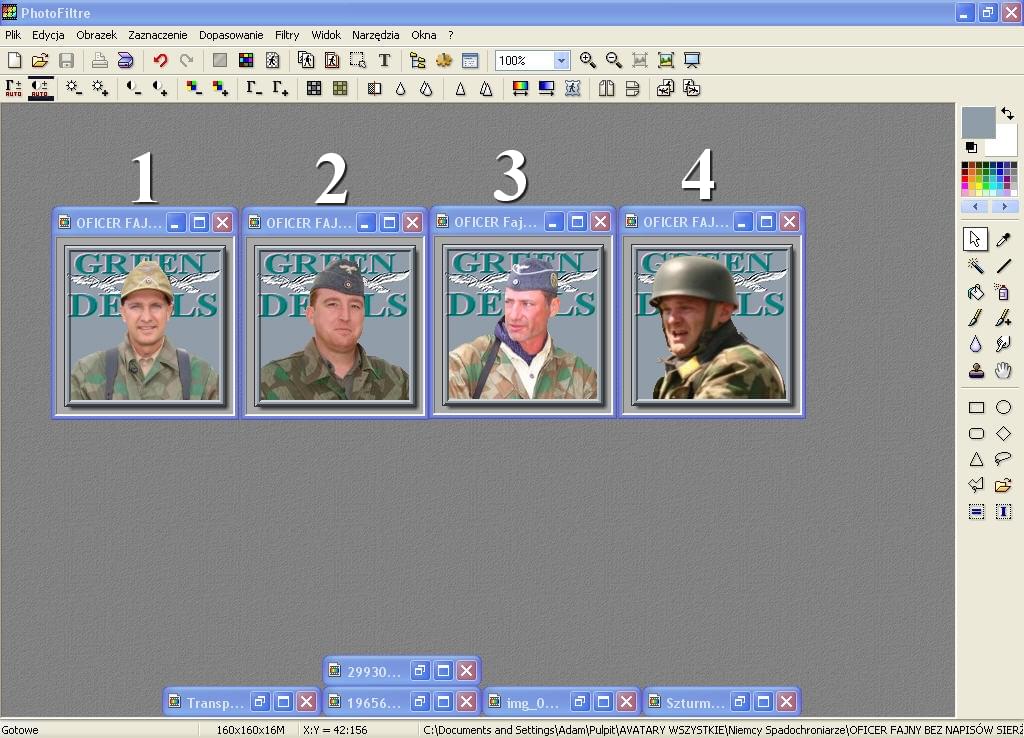
Task: Open the Dopasowanie menu
Action: point(231,35)
